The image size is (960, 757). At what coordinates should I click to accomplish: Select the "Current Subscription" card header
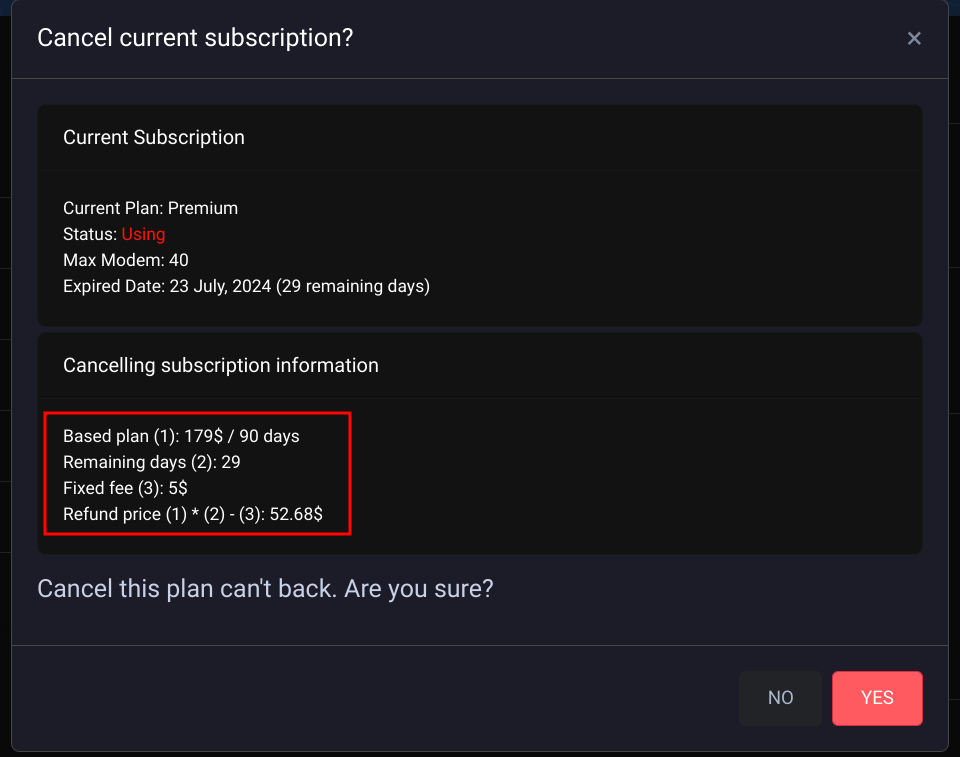click(154, 137)
